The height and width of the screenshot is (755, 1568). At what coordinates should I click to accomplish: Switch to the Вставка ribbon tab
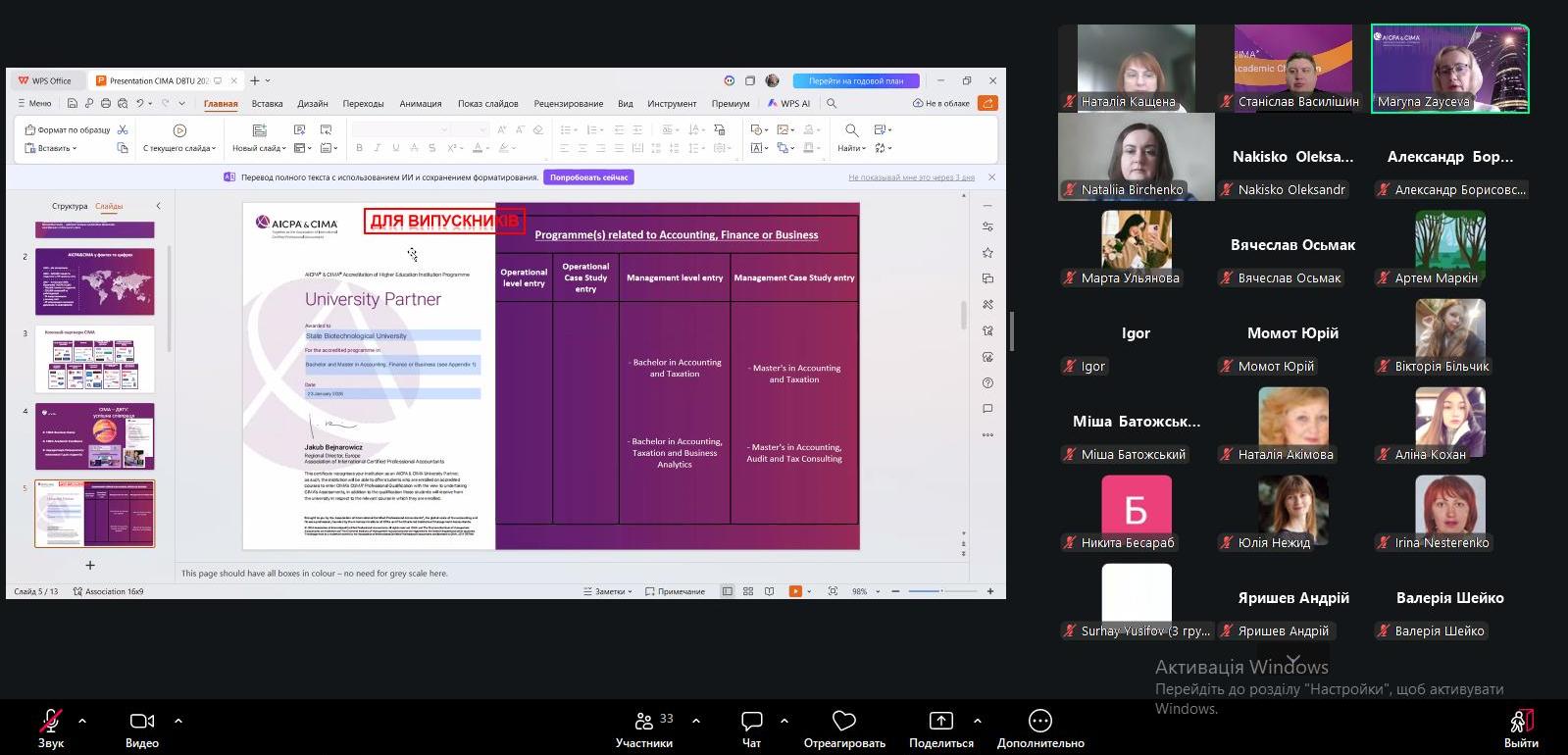tap(267, 104)
